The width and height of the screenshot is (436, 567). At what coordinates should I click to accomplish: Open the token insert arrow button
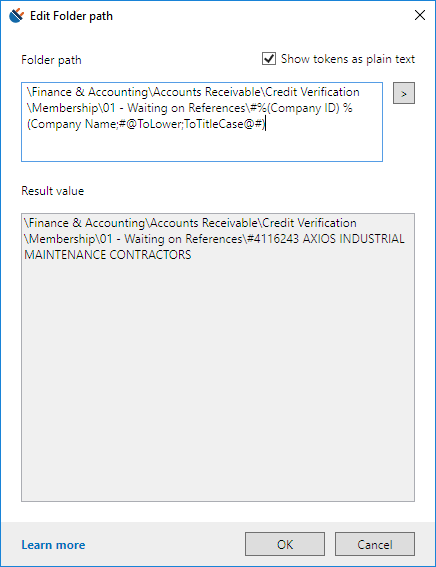404,93
